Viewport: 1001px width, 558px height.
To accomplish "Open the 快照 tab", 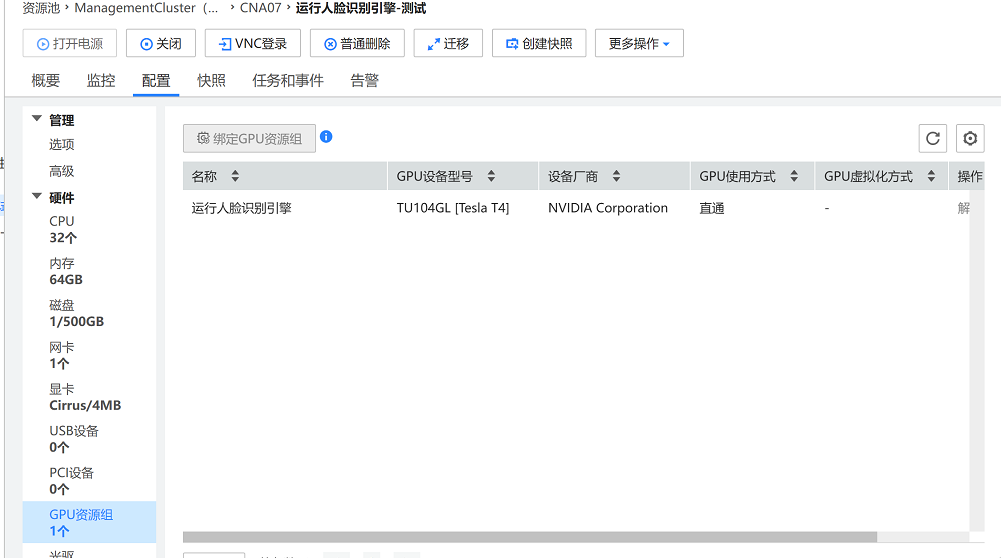I will [x=211, y=80].
